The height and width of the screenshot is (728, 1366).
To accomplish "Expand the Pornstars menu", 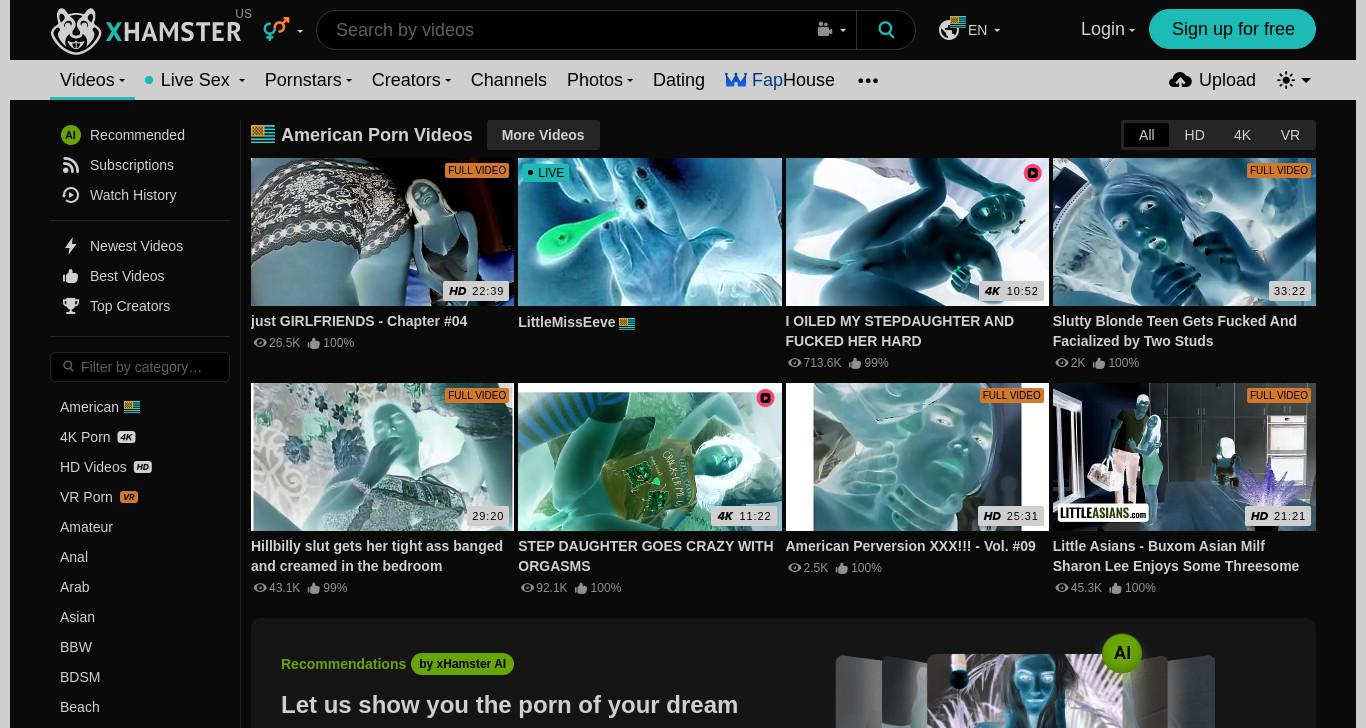I will 308,80.
